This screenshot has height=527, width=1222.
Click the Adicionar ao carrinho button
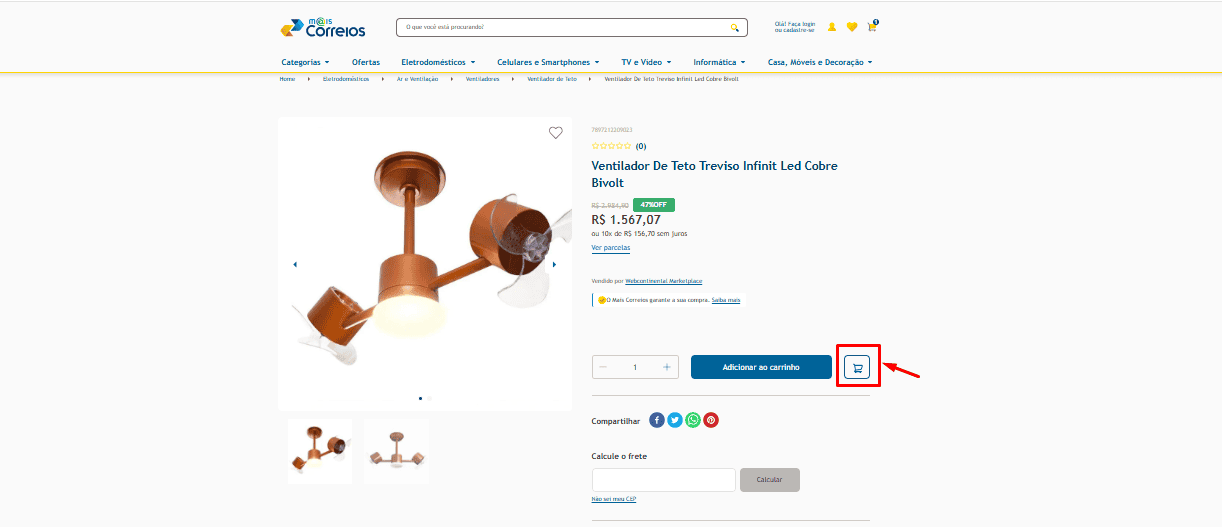pyautogui.click(x=761, y=367)
